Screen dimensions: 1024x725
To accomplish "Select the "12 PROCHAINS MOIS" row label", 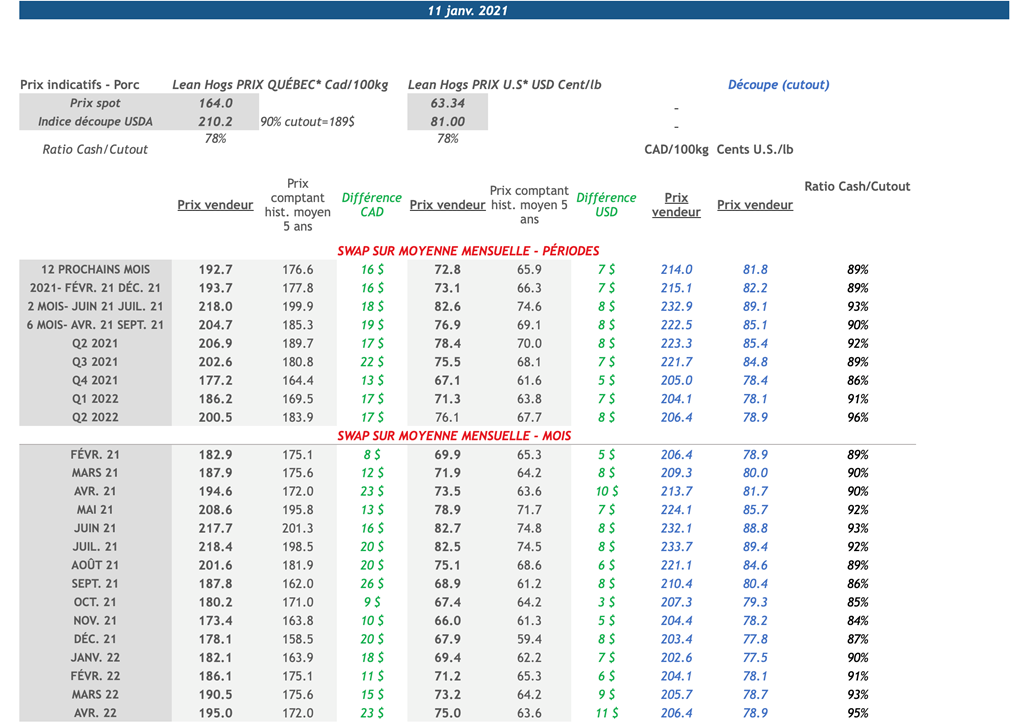I will (95, 270).
